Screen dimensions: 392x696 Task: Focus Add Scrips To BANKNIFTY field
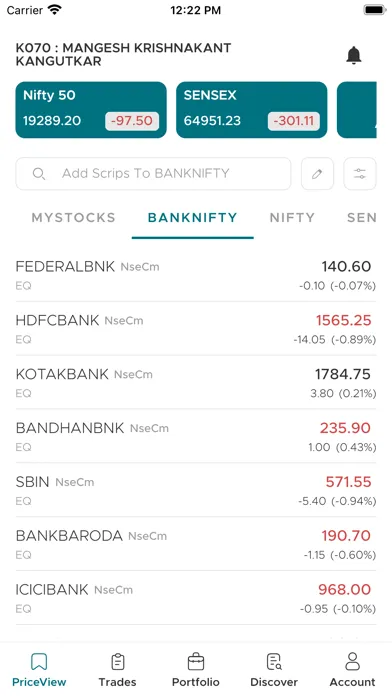tap(153, 174)
